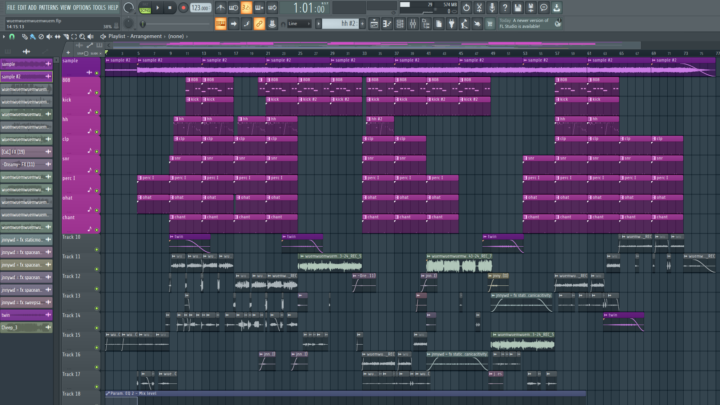Open the OPTIONS menu
Image resolution: width=720 pixels, height=405 pixels.
click(x=82, y=7)
